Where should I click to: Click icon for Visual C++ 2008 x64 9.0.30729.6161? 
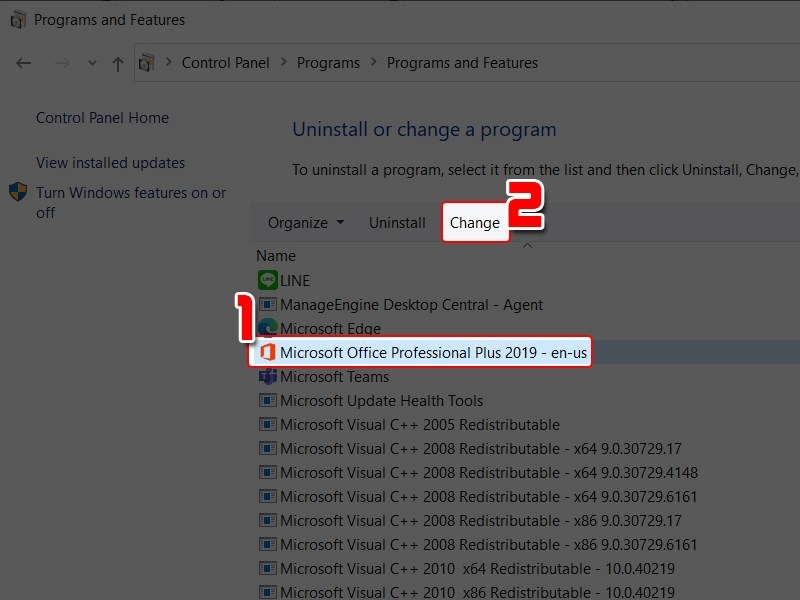pos(268,496)
